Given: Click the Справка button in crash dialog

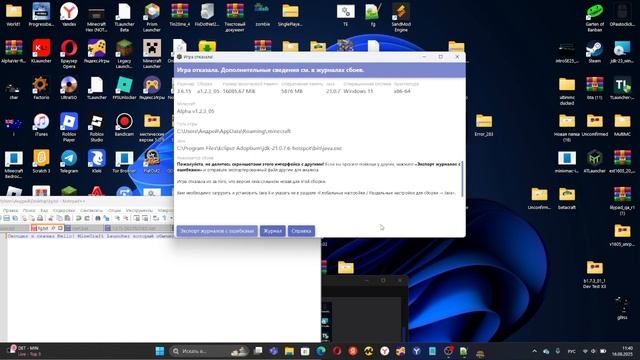Looking at the screenshot, I should click(301, 231).
